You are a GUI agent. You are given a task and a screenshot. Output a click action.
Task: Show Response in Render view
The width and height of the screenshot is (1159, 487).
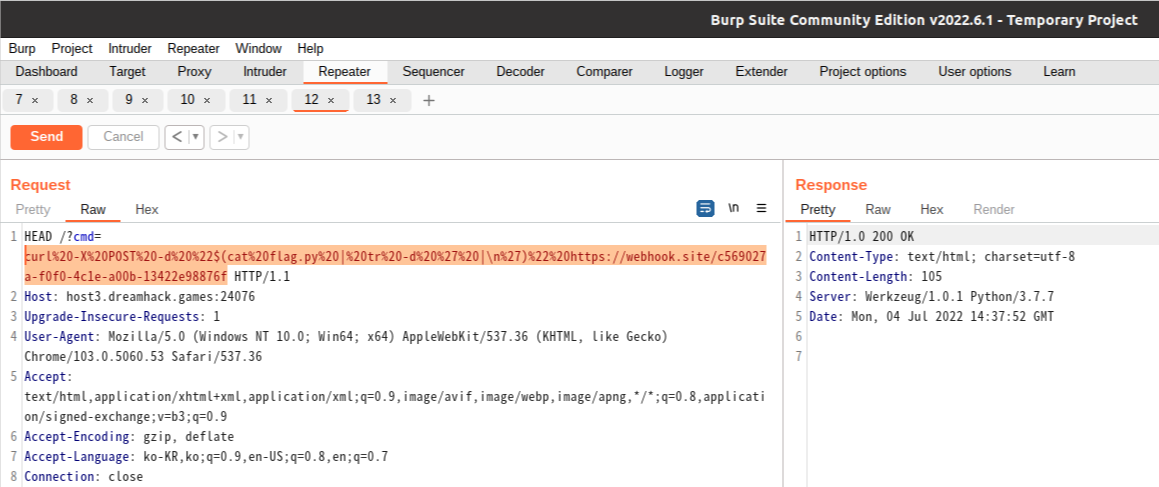click(x=993, y=210)
